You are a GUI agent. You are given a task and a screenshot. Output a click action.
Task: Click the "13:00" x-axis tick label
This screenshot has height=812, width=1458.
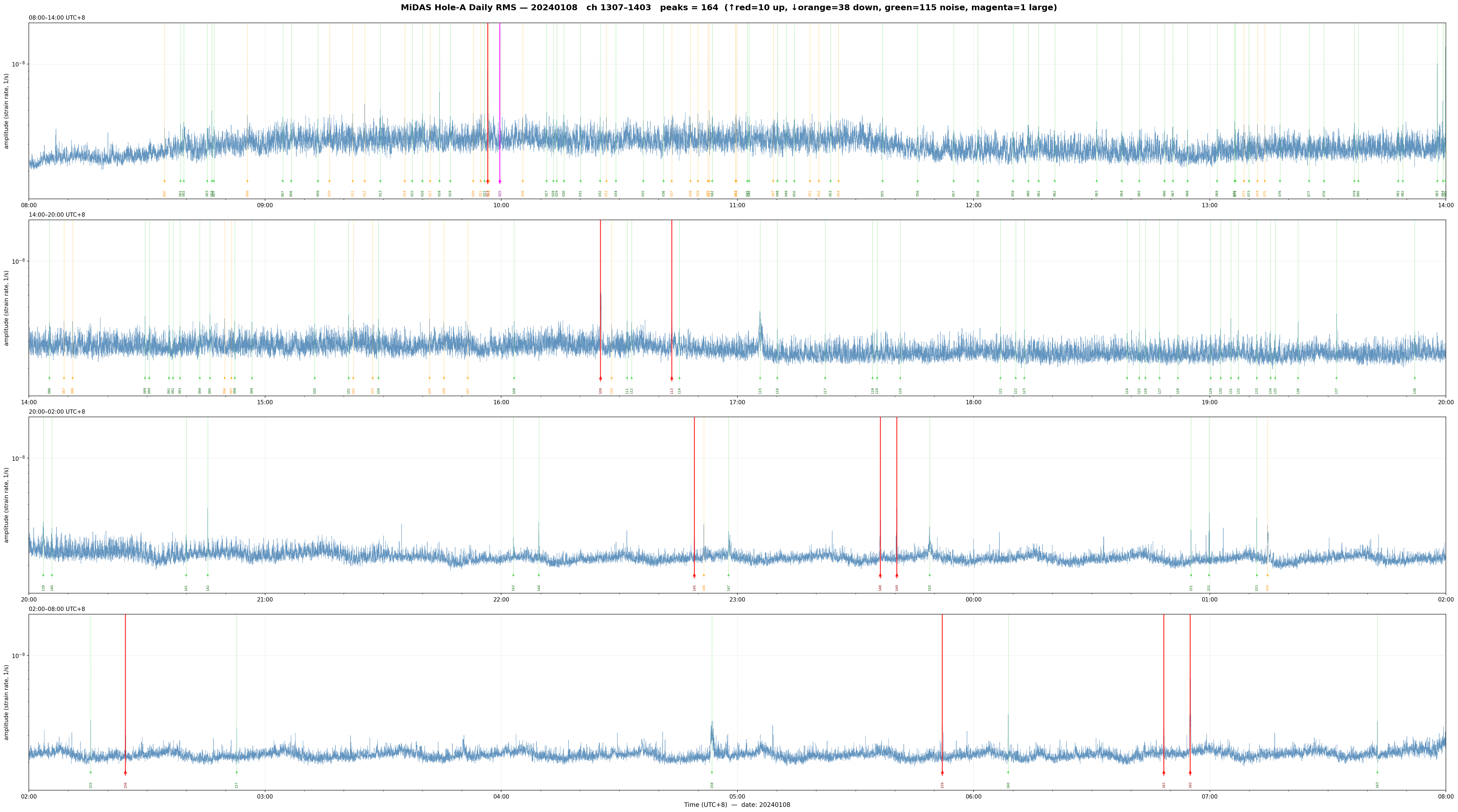1210,205
